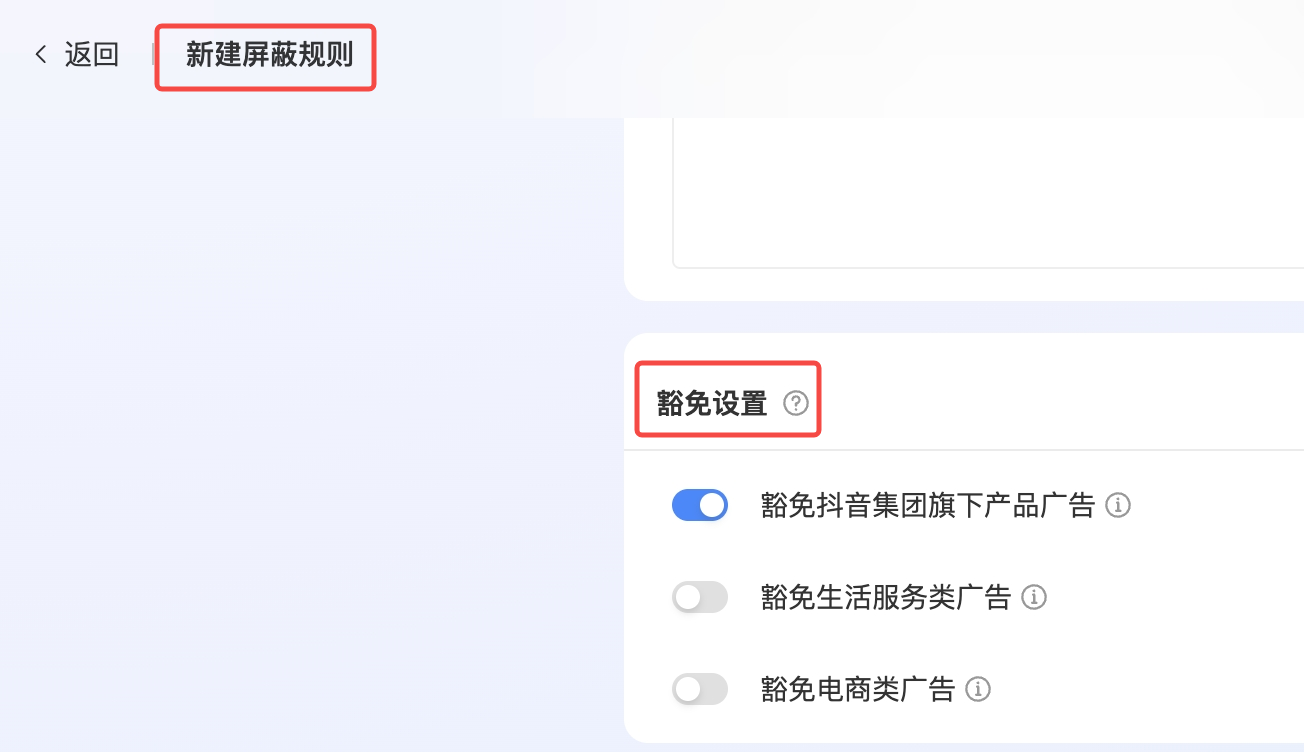Click the 豁免设置 section heading
The height and width of the screenshot is (752, 1304).
tap(711, 403)
